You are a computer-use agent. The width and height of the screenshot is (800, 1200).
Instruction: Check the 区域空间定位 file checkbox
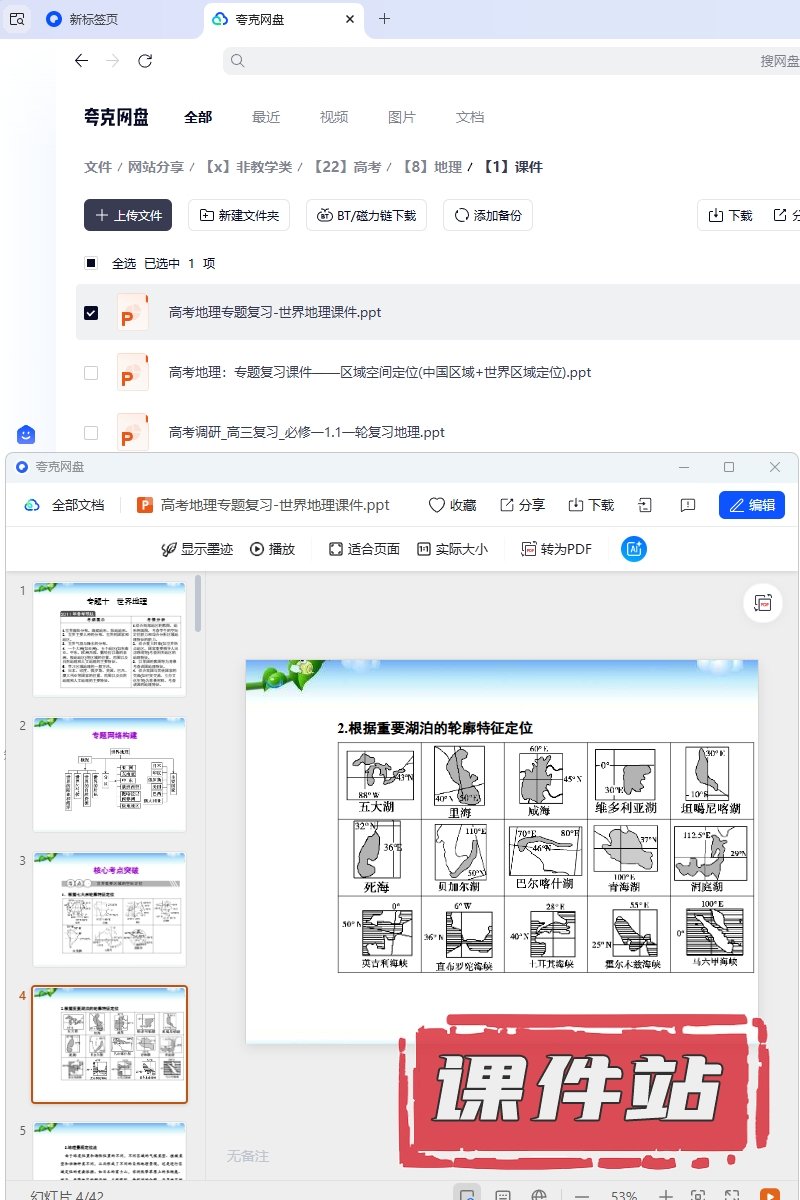(91, 373)
